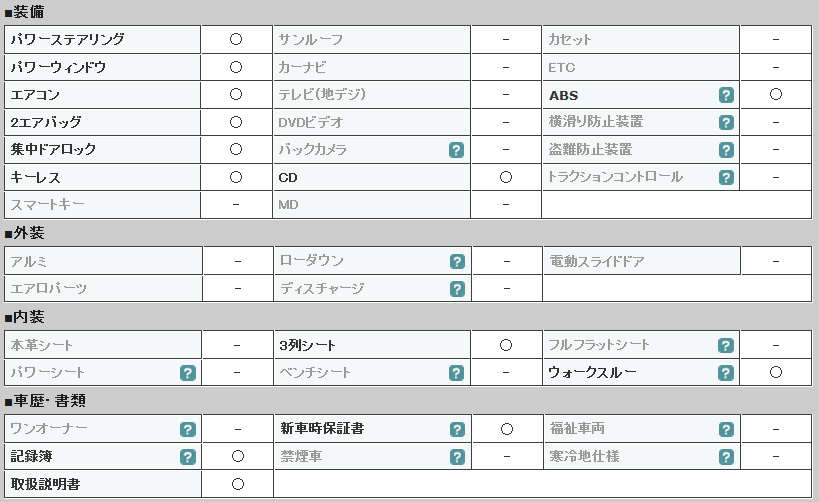819x502 pixels.
Task: Click the help icon next to ABS
Action: (x=726, y=95)
